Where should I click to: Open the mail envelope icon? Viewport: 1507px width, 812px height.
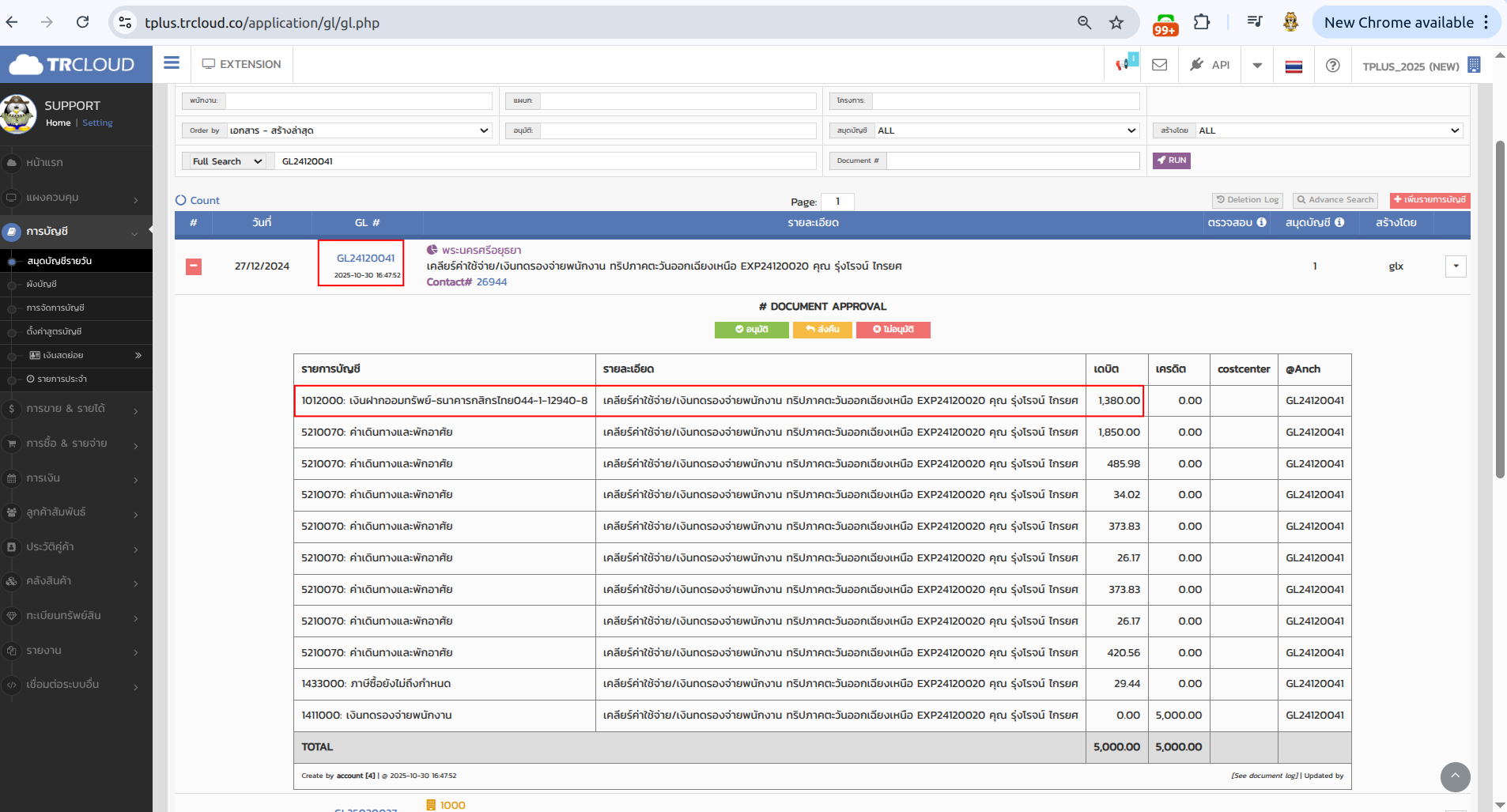(x=1159, y=65)
